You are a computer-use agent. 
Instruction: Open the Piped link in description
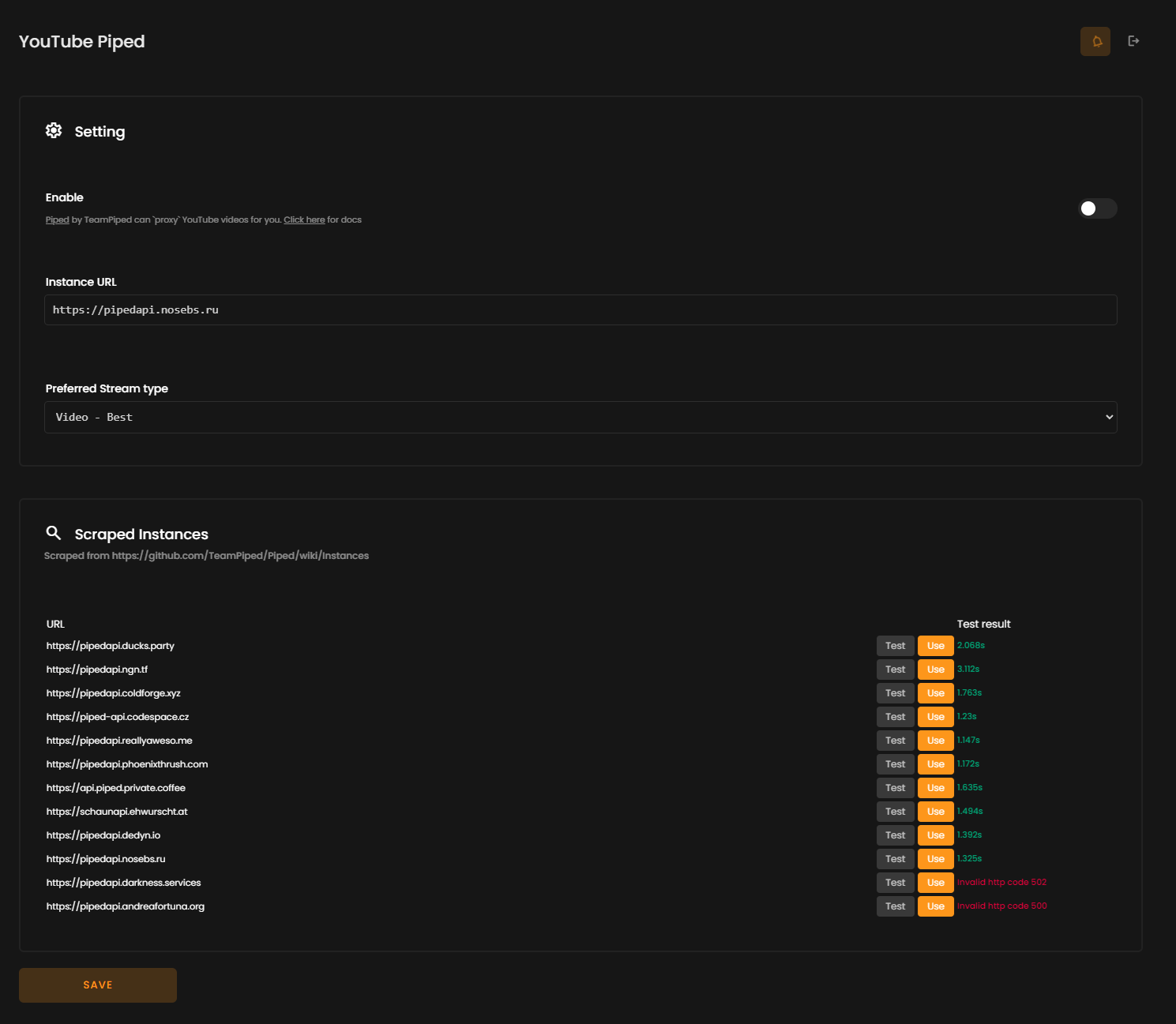(57, 219)
